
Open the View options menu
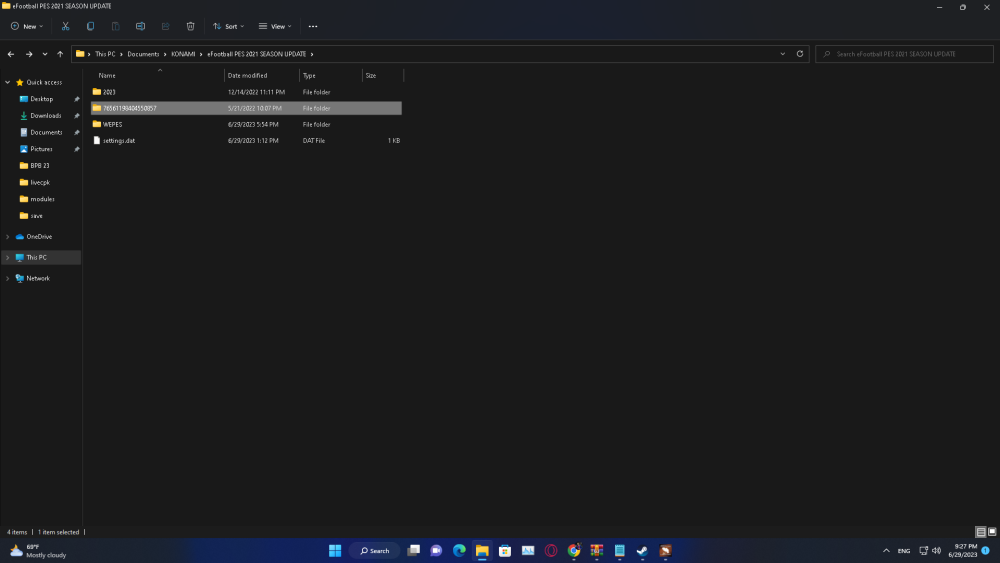[275, 26]
